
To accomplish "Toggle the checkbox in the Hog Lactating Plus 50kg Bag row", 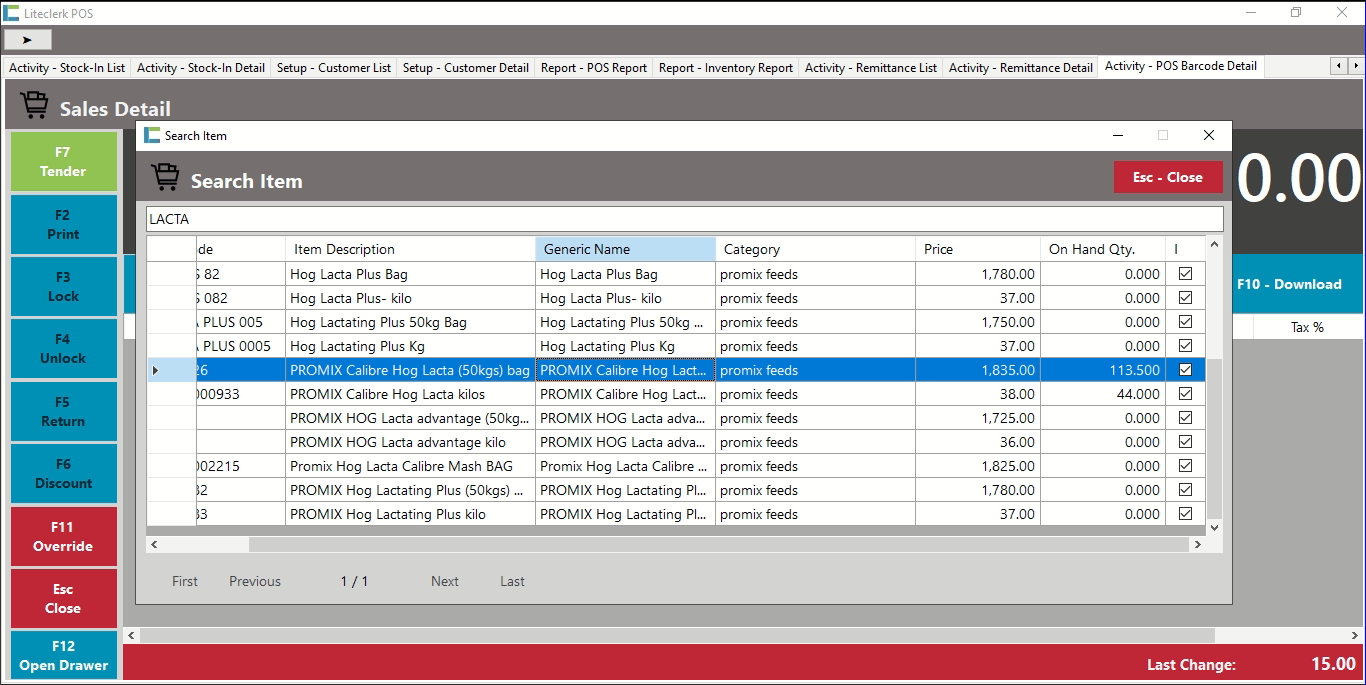I will [x=1185, y=321].
